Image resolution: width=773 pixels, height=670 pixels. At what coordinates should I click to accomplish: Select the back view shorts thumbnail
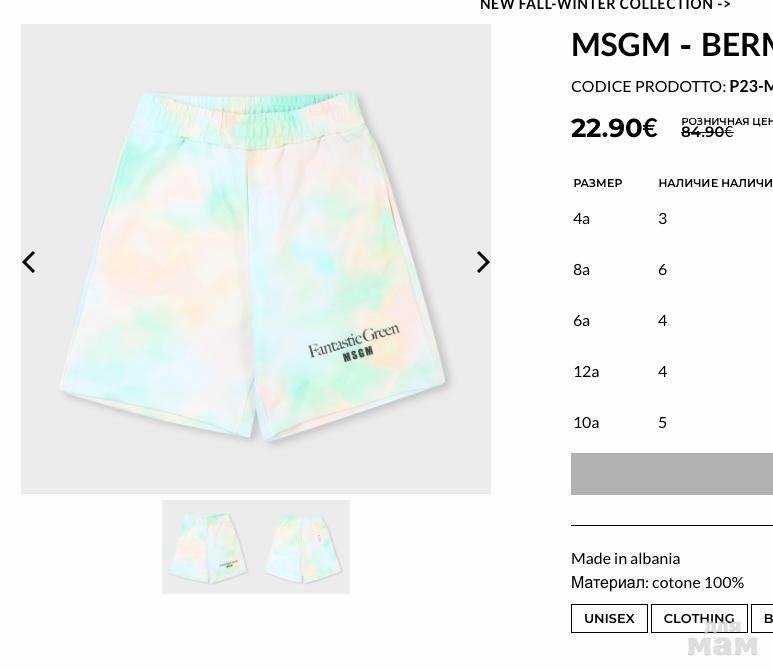[x=303, y=547]
